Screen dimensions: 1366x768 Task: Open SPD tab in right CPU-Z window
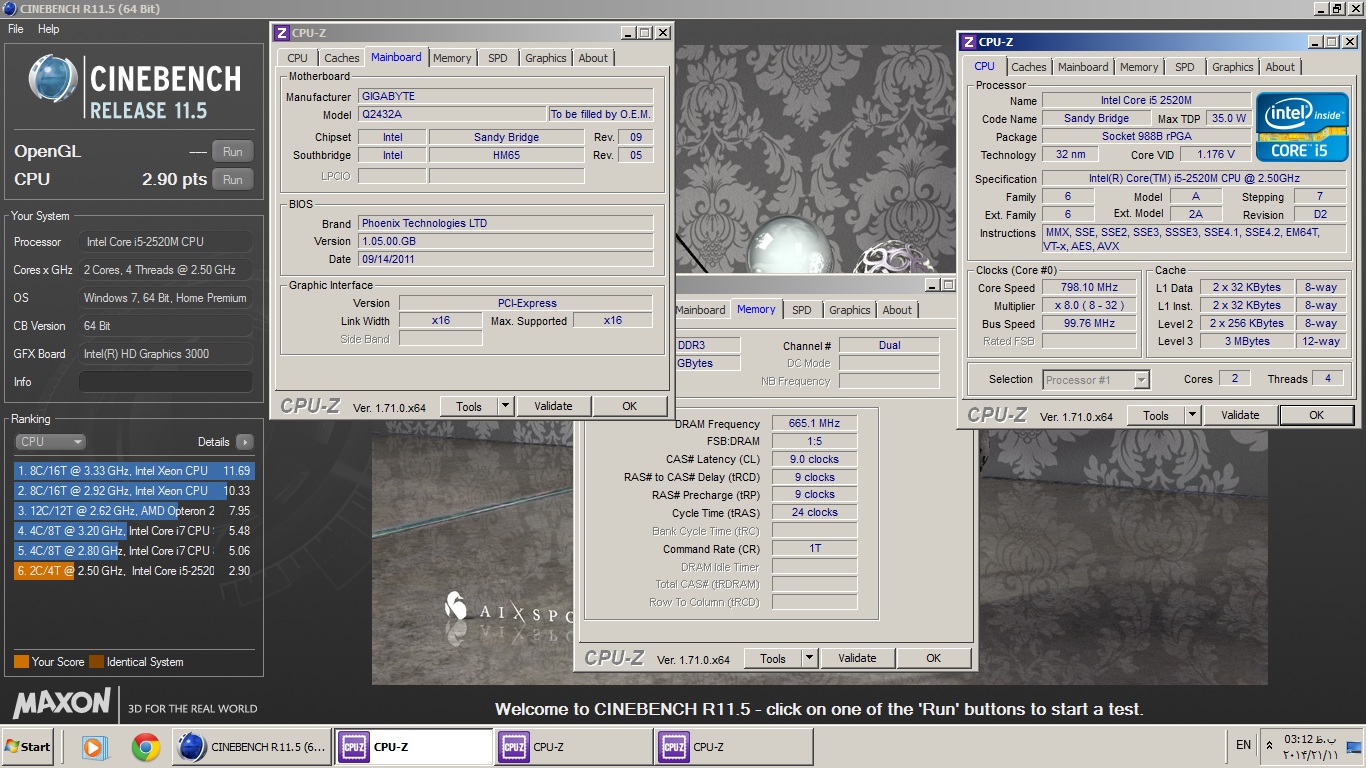point(1185,67)
